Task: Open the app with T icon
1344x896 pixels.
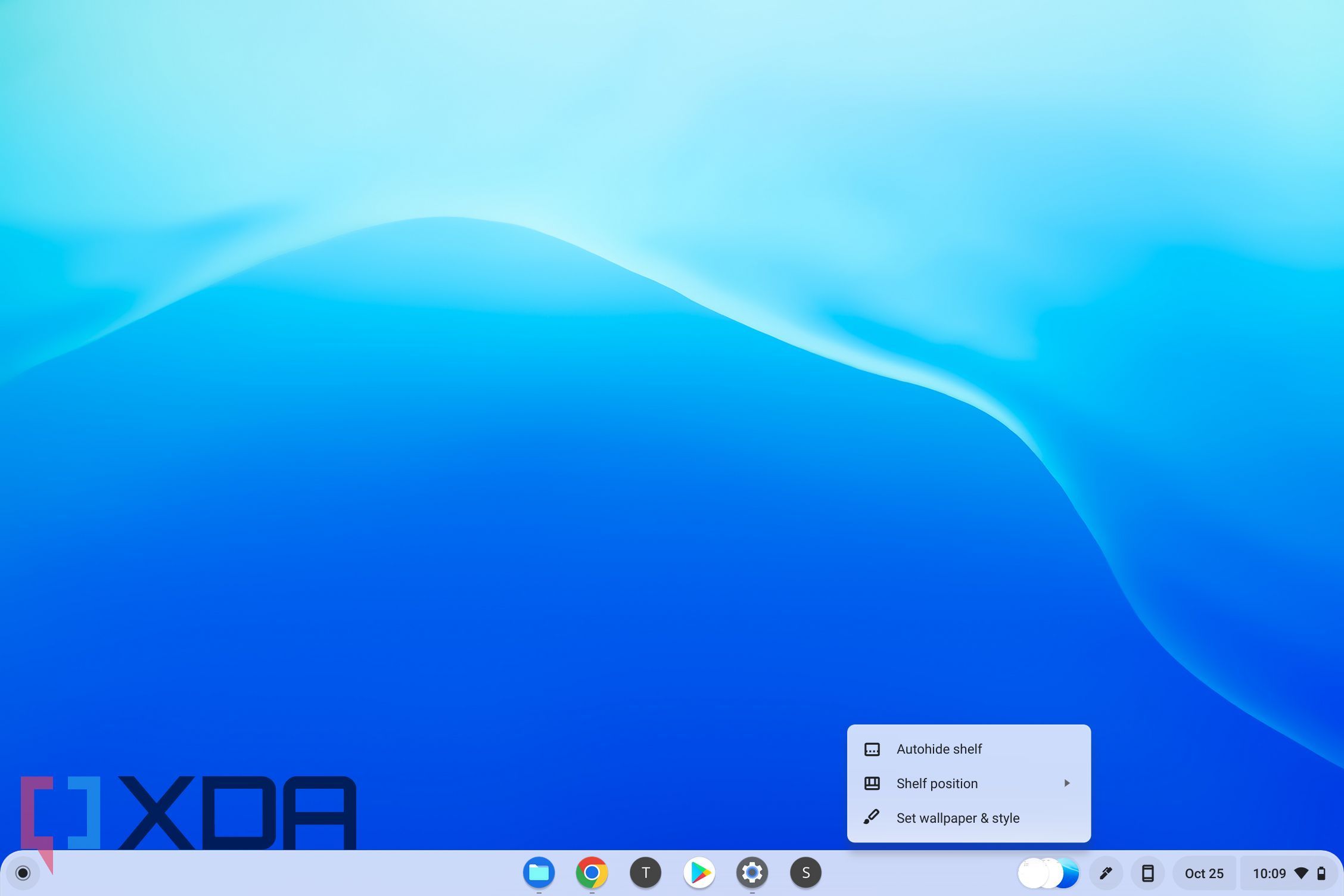Action: [x=645, y=873]
